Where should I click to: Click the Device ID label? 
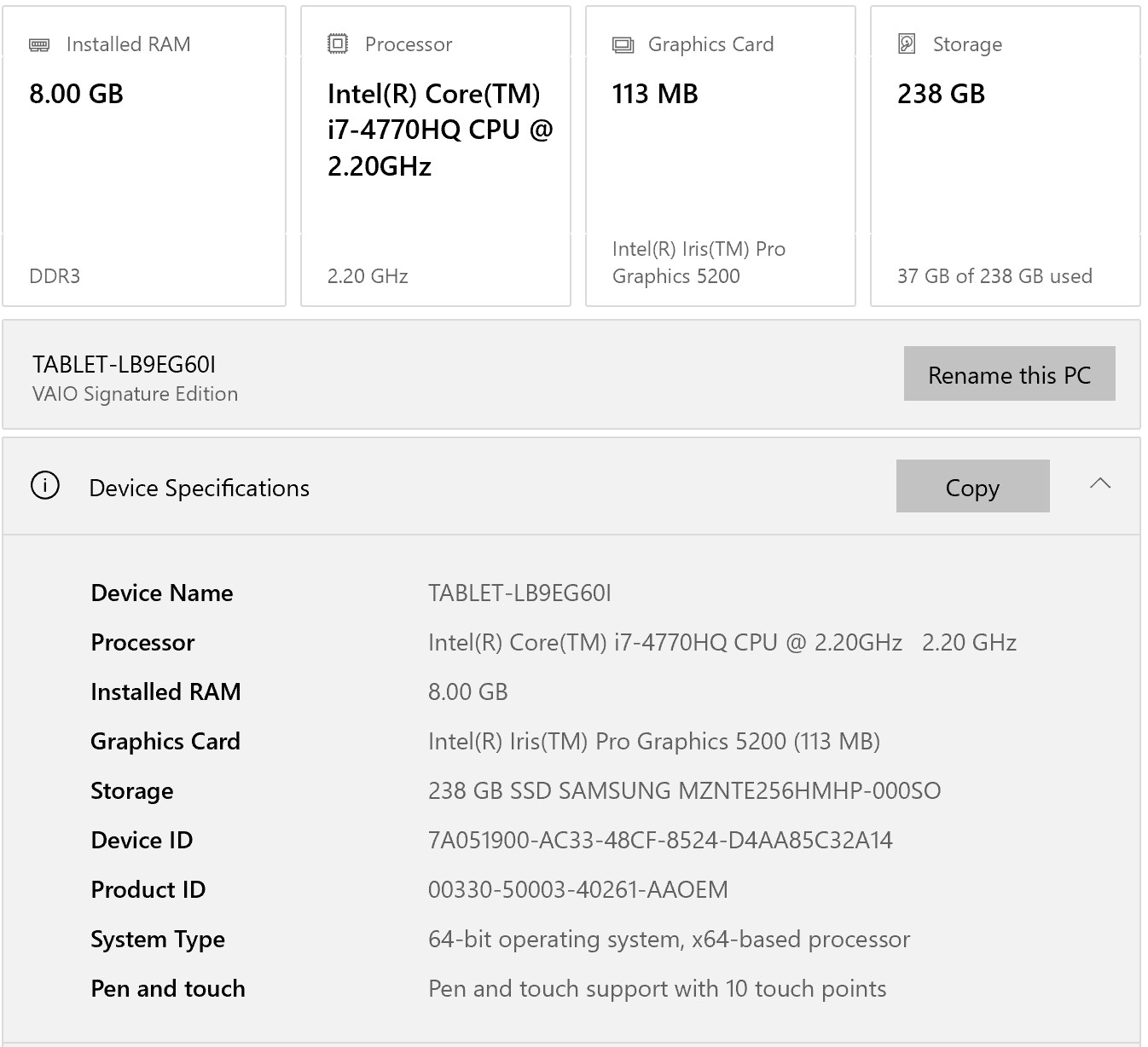pyautogui.click(x=142, y=841)
